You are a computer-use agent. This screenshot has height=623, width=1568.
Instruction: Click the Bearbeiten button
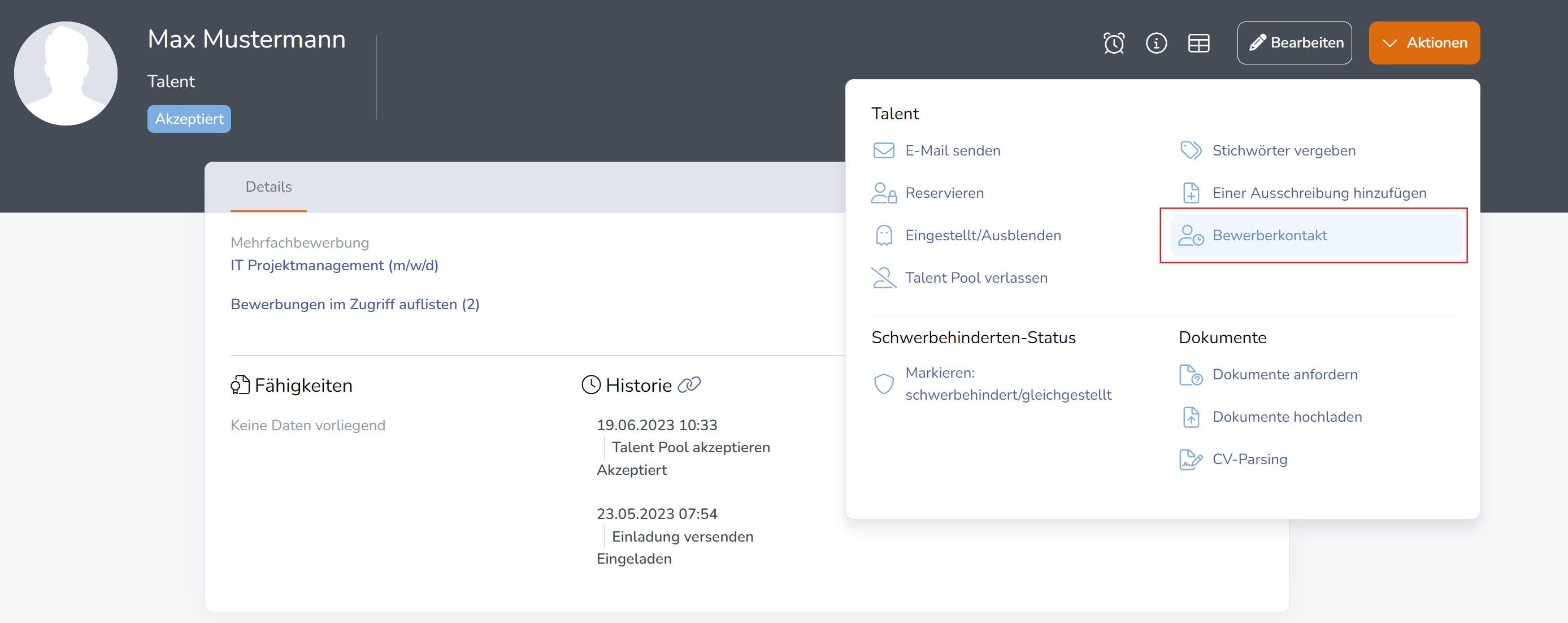1294,42
